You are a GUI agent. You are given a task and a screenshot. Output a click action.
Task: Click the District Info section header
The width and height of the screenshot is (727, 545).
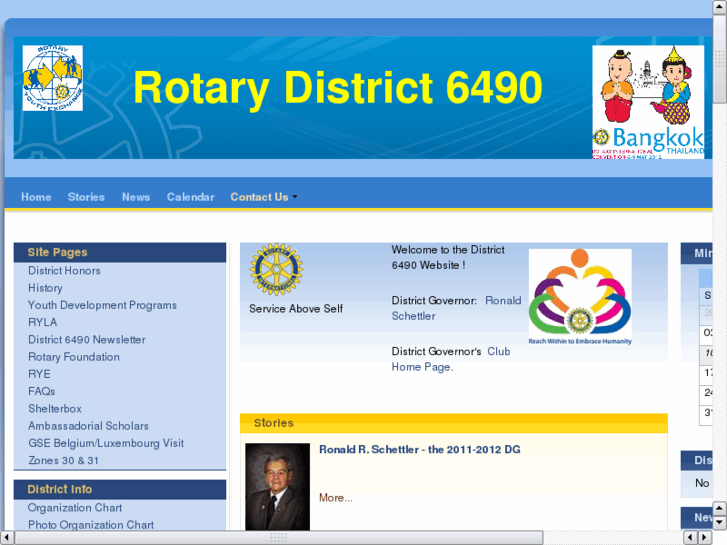pyautogui.click(x=120, y=489)
